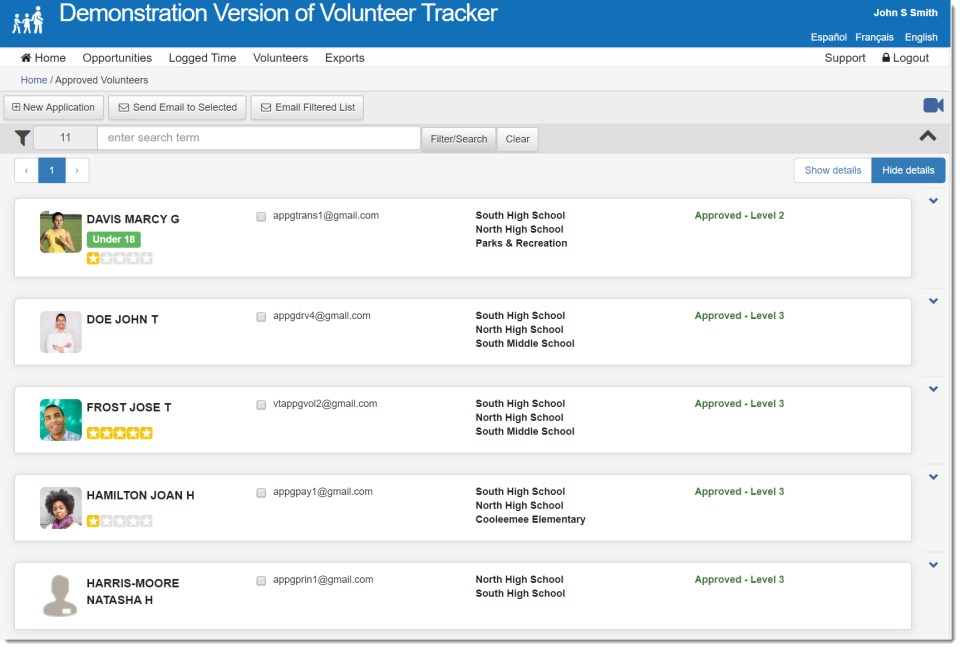Click Show details toggle
This screenshot has width=960, height=648.
point(832,170)
